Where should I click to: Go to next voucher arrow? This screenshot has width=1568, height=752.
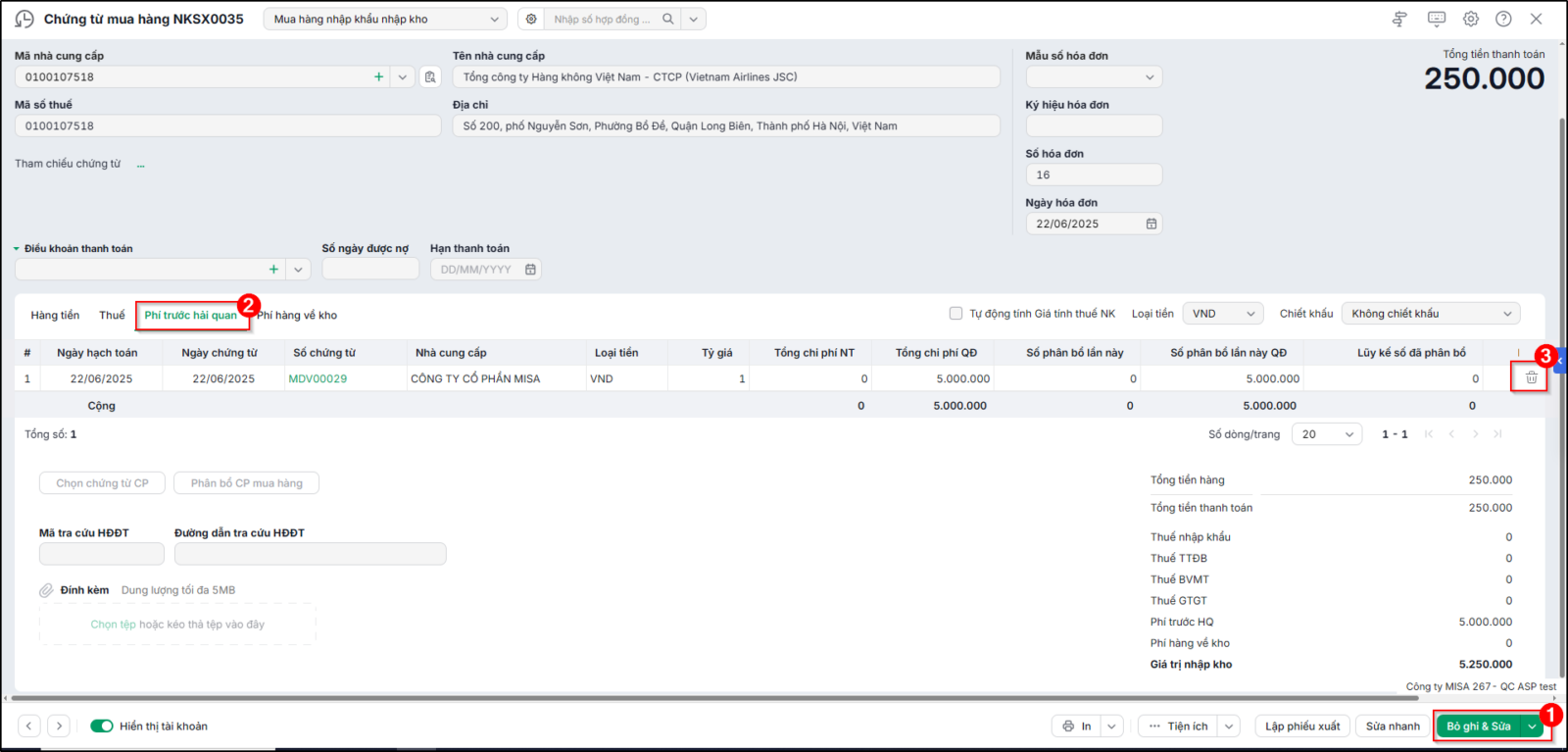coord(59,727)
